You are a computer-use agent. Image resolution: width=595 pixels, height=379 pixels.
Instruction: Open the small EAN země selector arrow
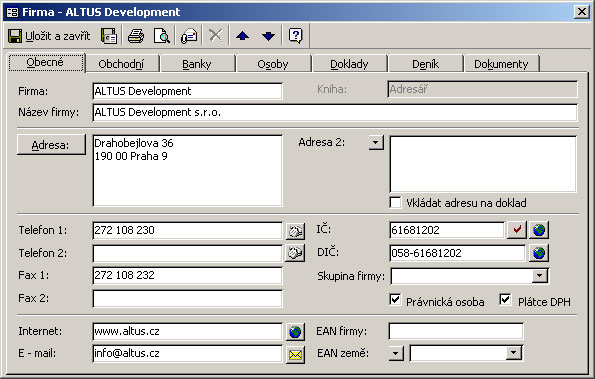tap(396, 353)
